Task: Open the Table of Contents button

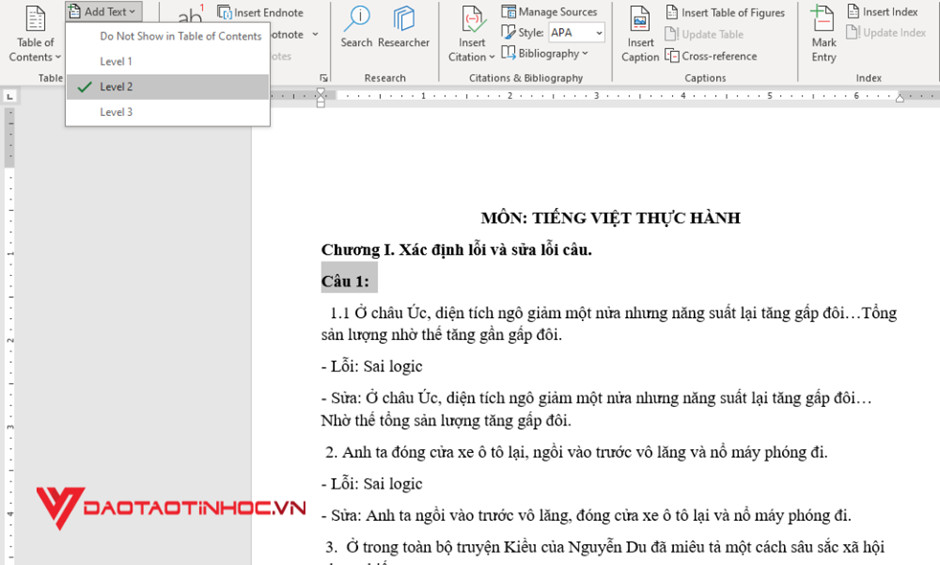Action: pyautogui.click(x=35, y=34)
